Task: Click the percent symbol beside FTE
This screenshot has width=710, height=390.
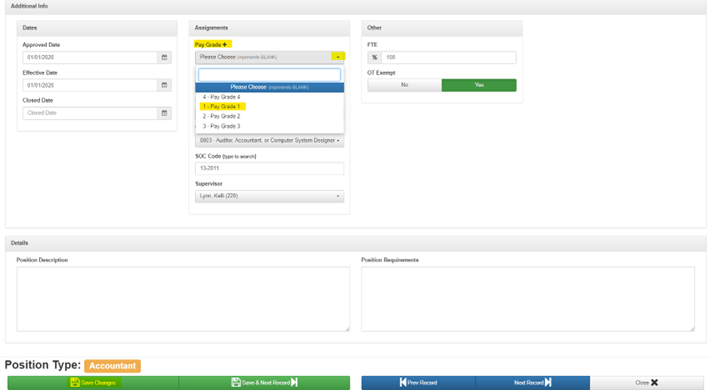Action: click(x=374, y=58)
